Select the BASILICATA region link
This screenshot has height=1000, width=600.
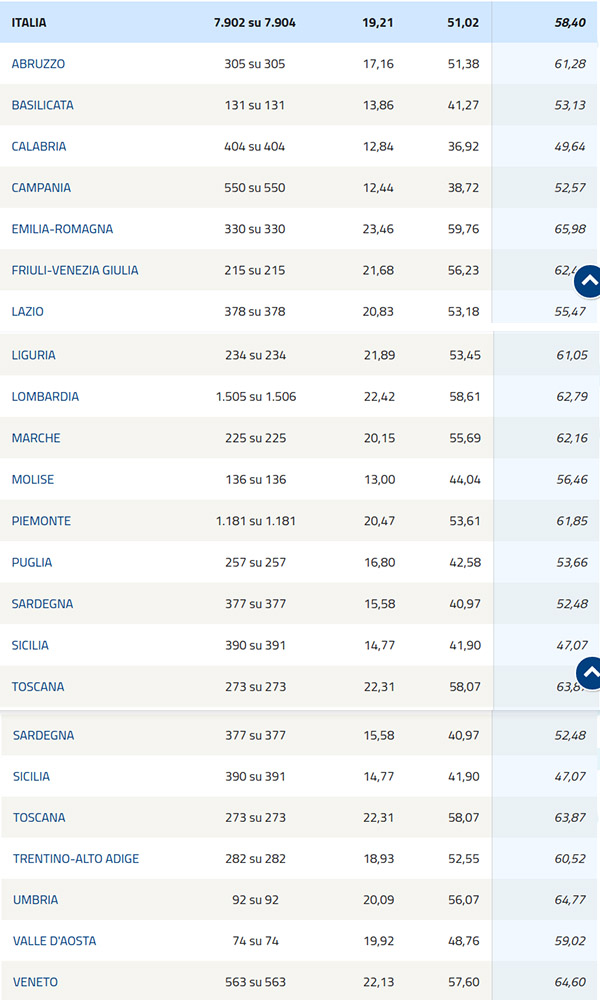42,105
